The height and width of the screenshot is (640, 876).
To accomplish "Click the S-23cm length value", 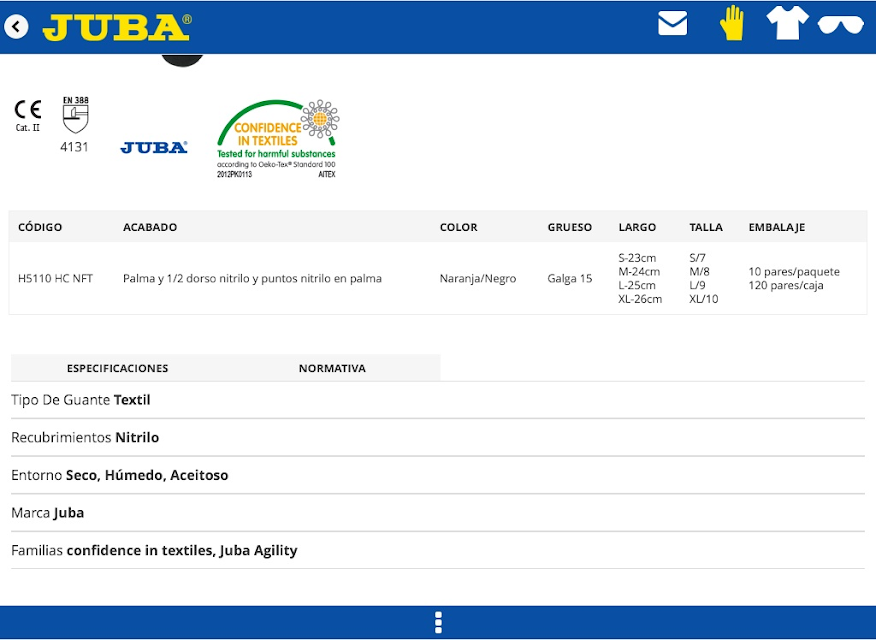I will [x=637, y=258].
